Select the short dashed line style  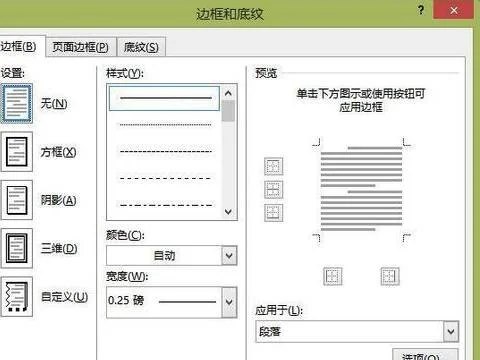click(x=165, y=152)
